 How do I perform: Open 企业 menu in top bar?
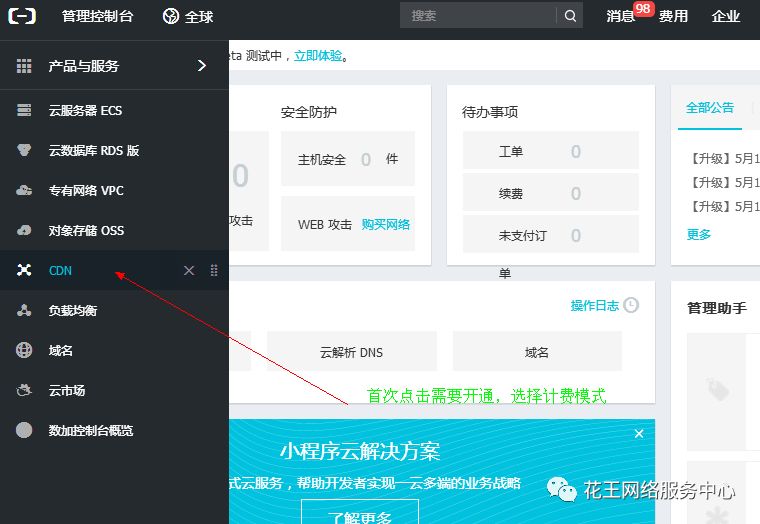point(726,16)
